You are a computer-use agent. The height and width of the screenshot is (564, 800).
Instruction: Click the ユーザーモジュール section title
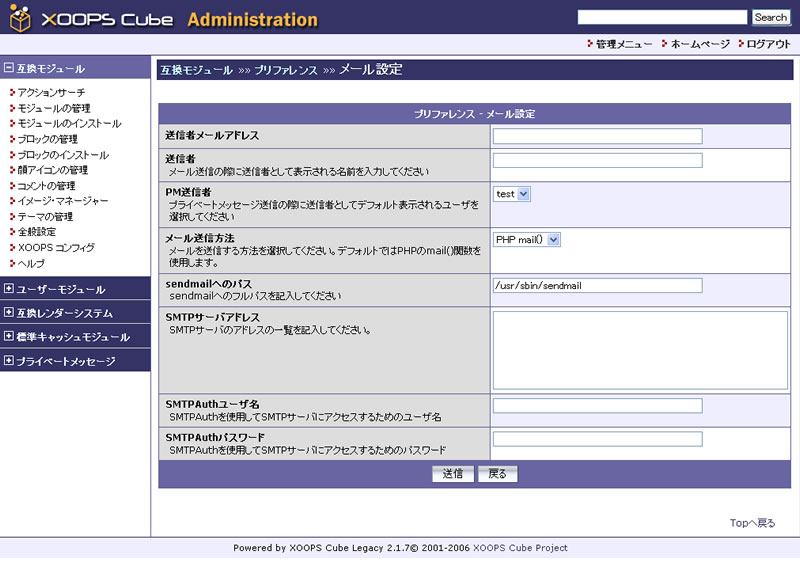click(61, 289)
